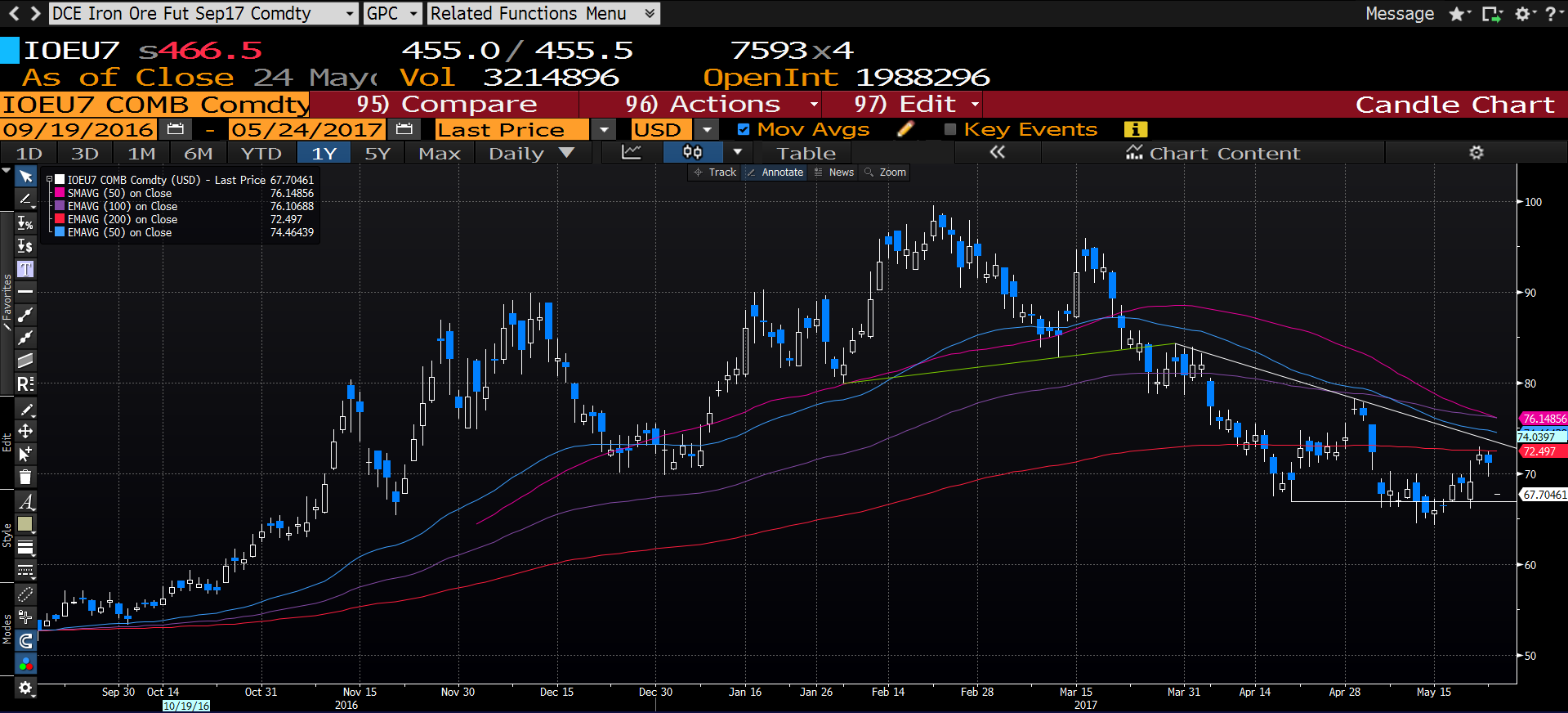Open annotation toolbar settings gear
Image resolution: width=1568 pixels, height=713 pixels.
(x=26, y=688)
